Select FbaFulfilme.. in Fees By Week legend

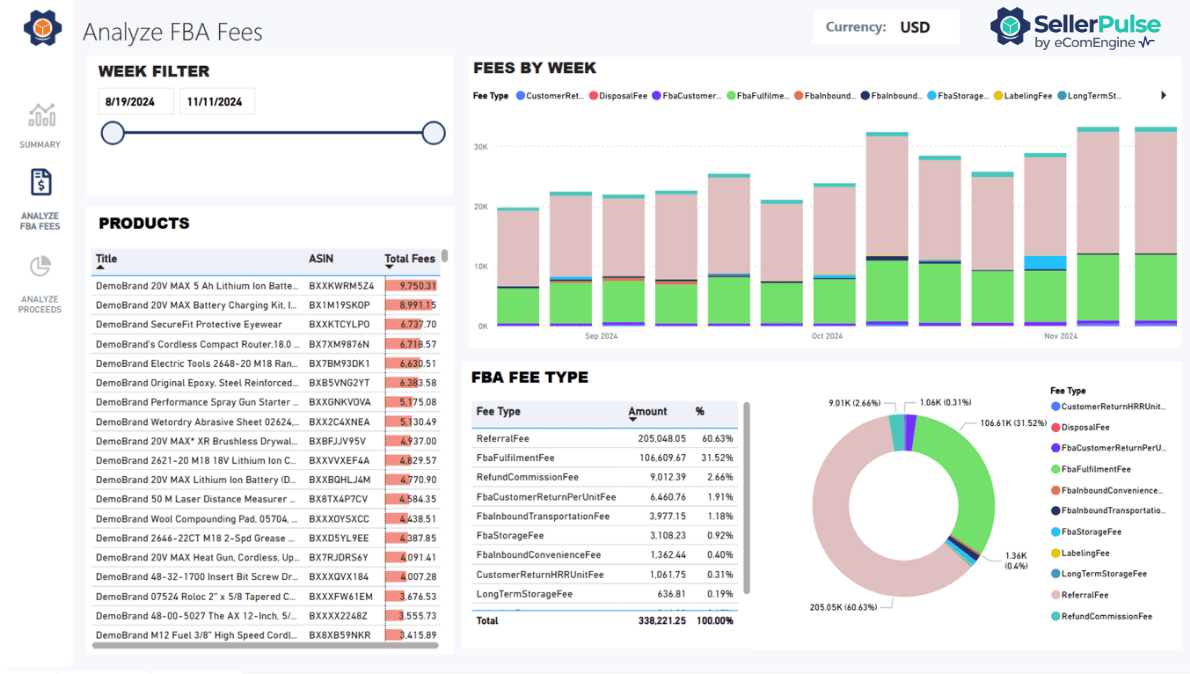[x=758, y=96]
